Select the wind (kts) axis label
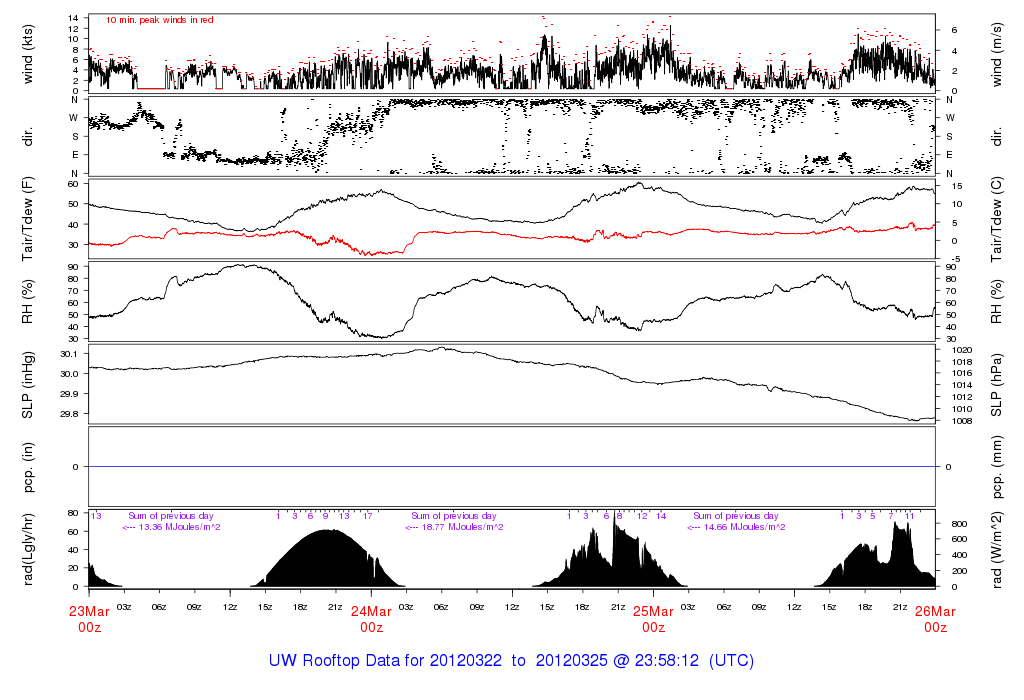This screenshot has width=1024, height=700. [28, 55]
